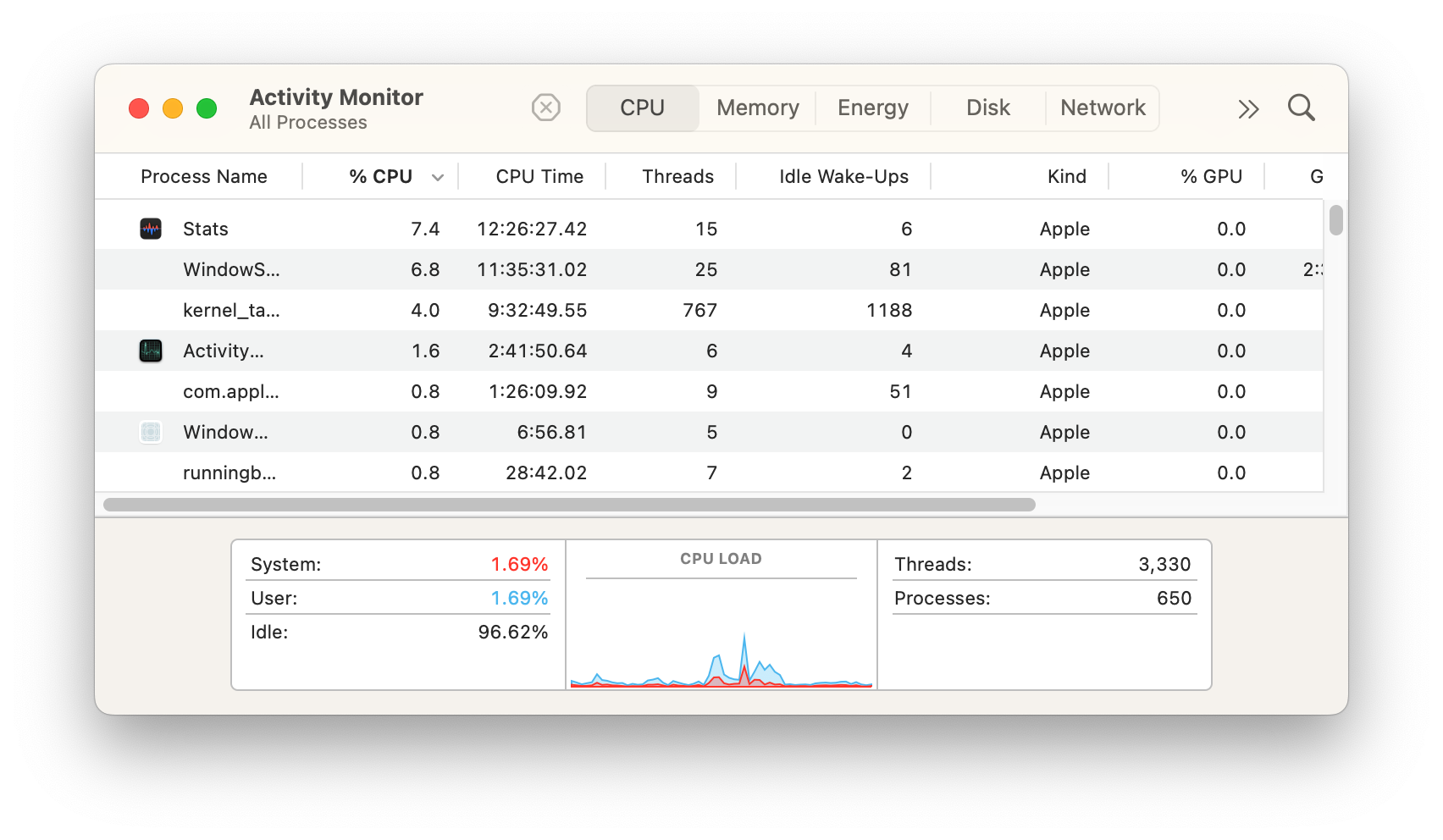Viewport: 1443px width, 840px height.
Task: Click CPU time value 28:42.02
Action: (546, 472)
